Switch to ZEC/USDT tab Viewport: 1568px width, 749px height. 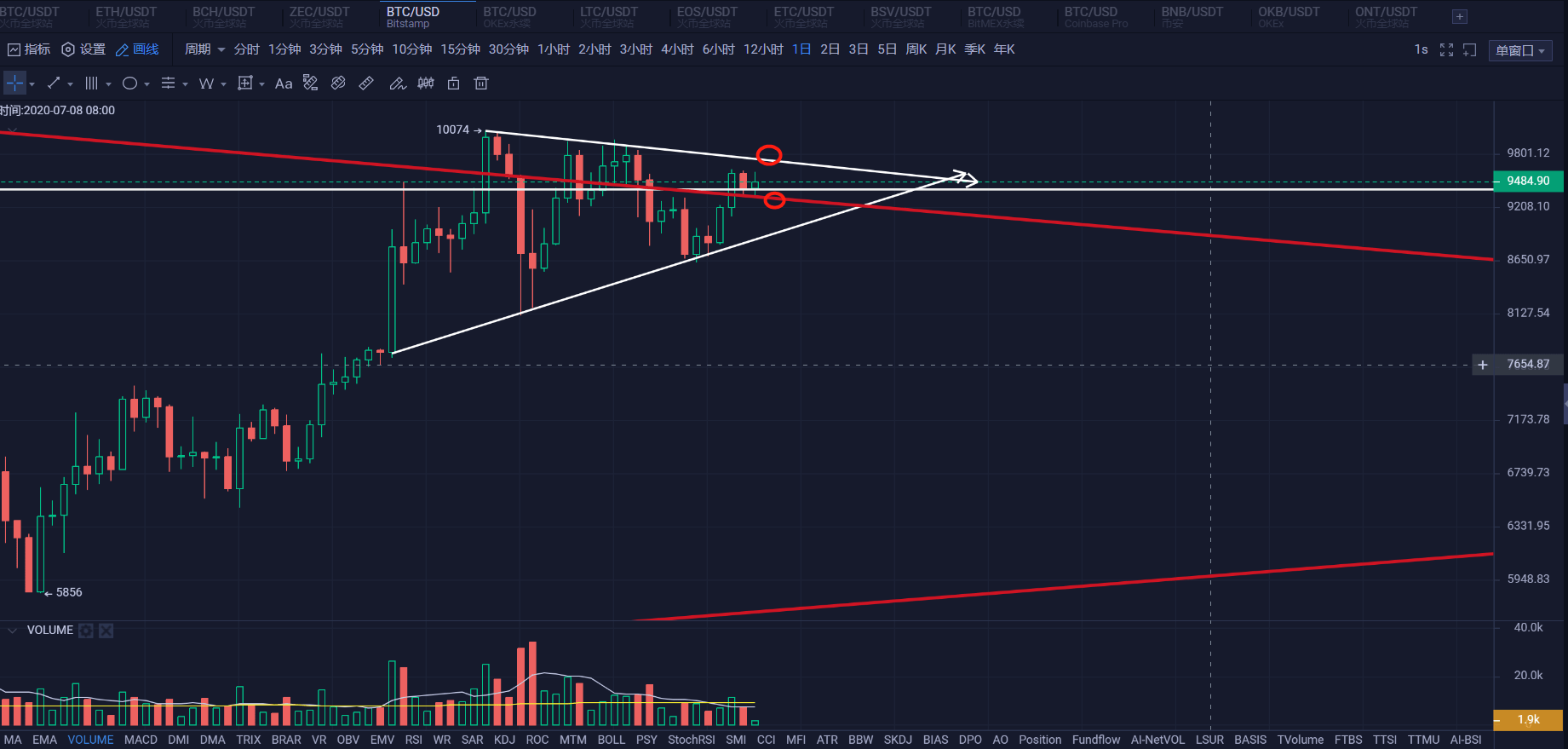[319, 16]
